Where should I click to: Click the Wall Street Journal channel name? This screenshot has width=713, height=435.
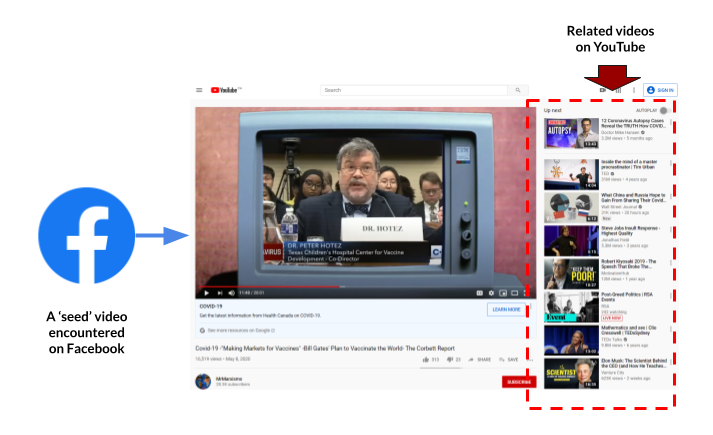pos(619,207)
